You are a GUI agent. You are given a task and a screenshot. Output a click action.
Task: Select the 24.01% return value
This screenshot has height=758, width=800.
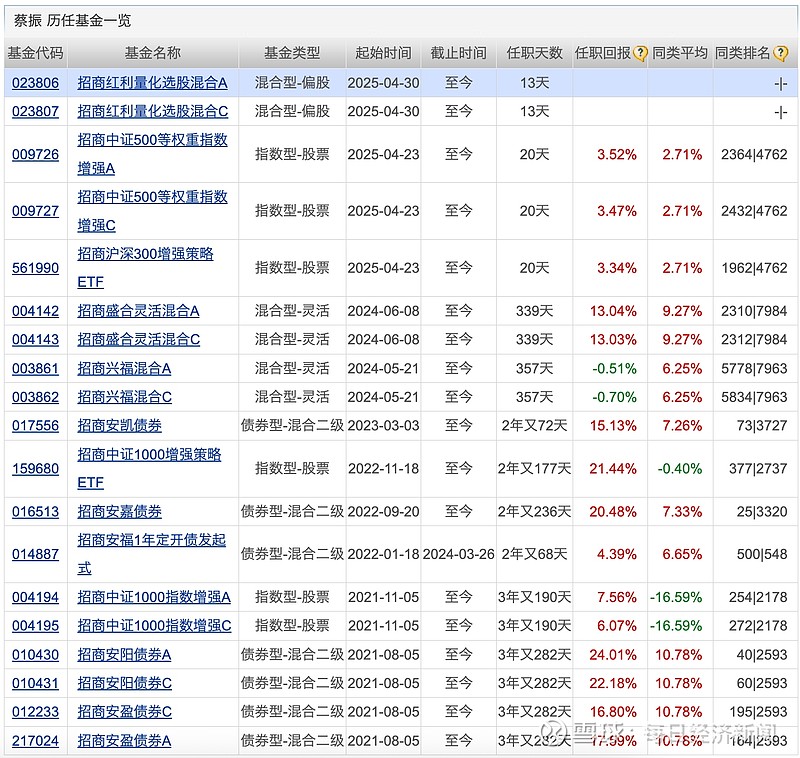(x=613, y=655)
